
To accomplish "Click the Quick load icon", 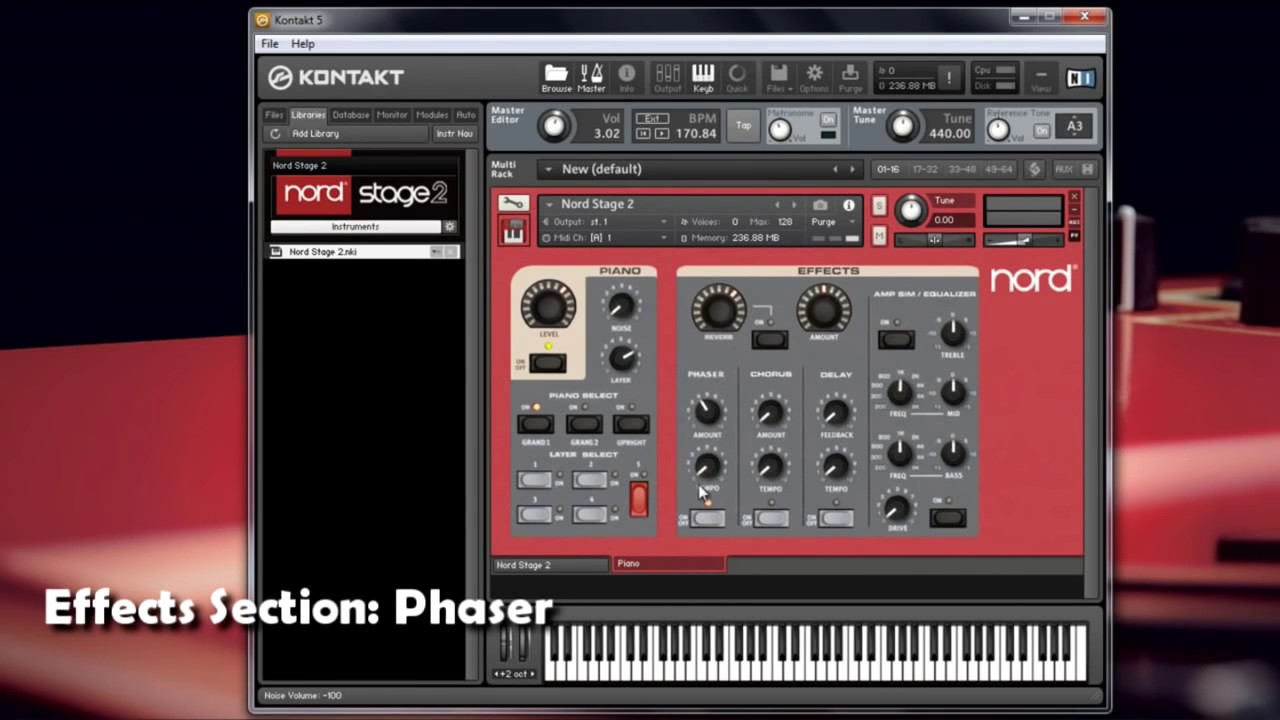I will (x=737, y=77).
